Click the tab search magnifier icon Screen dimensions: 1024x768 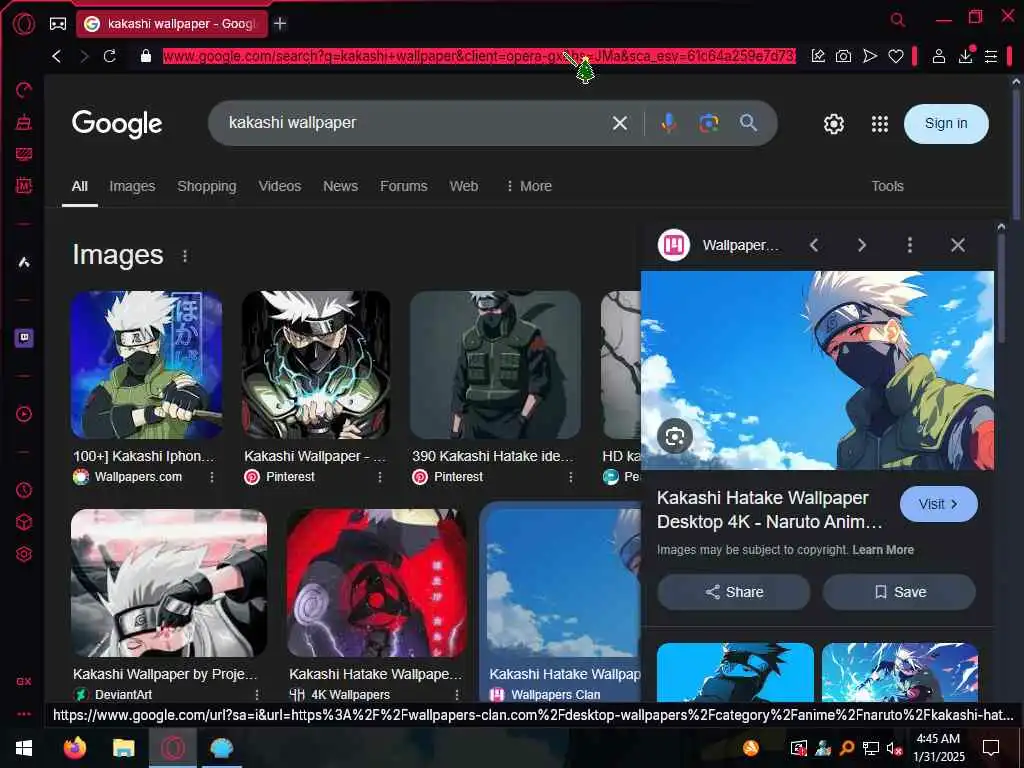[898, 20]
